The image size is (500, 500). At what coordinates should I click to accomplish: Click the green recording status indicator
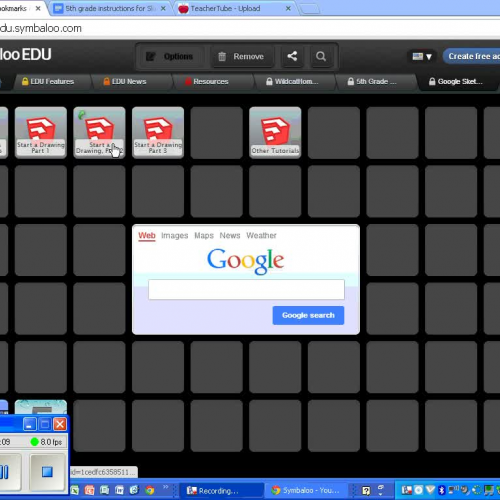point(35,442)
